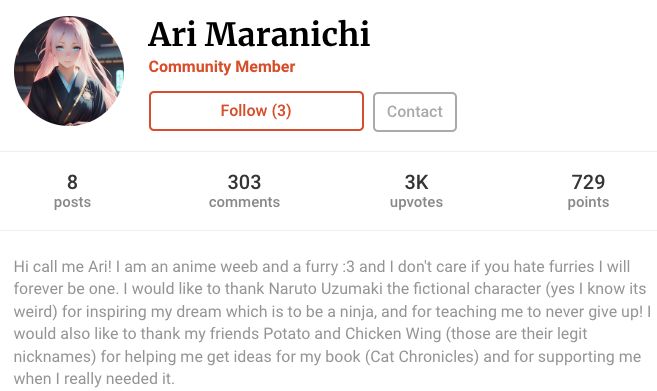The image size is (657, 391).
Task: Open Ari Maranichi's profile avatar
Action: point(69,70)
